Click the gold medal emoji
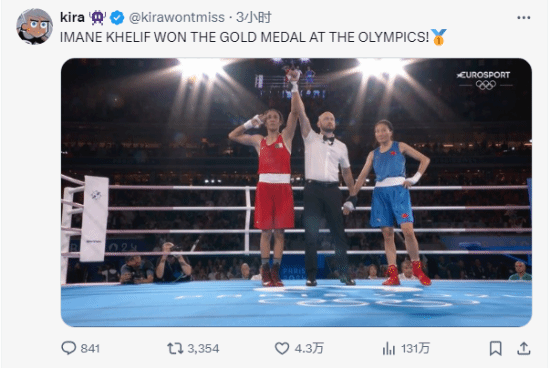The image size is (550, 368). click(x=438, y=37)
